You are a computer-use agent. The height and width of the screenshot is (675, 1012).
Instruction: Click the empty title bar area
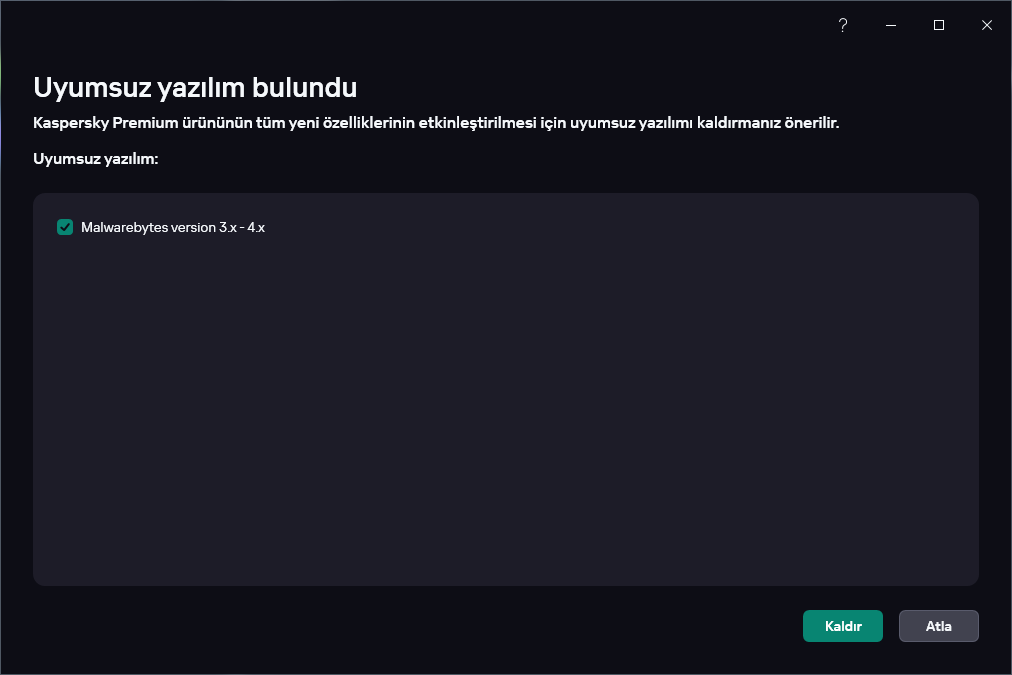pos(400,25)
